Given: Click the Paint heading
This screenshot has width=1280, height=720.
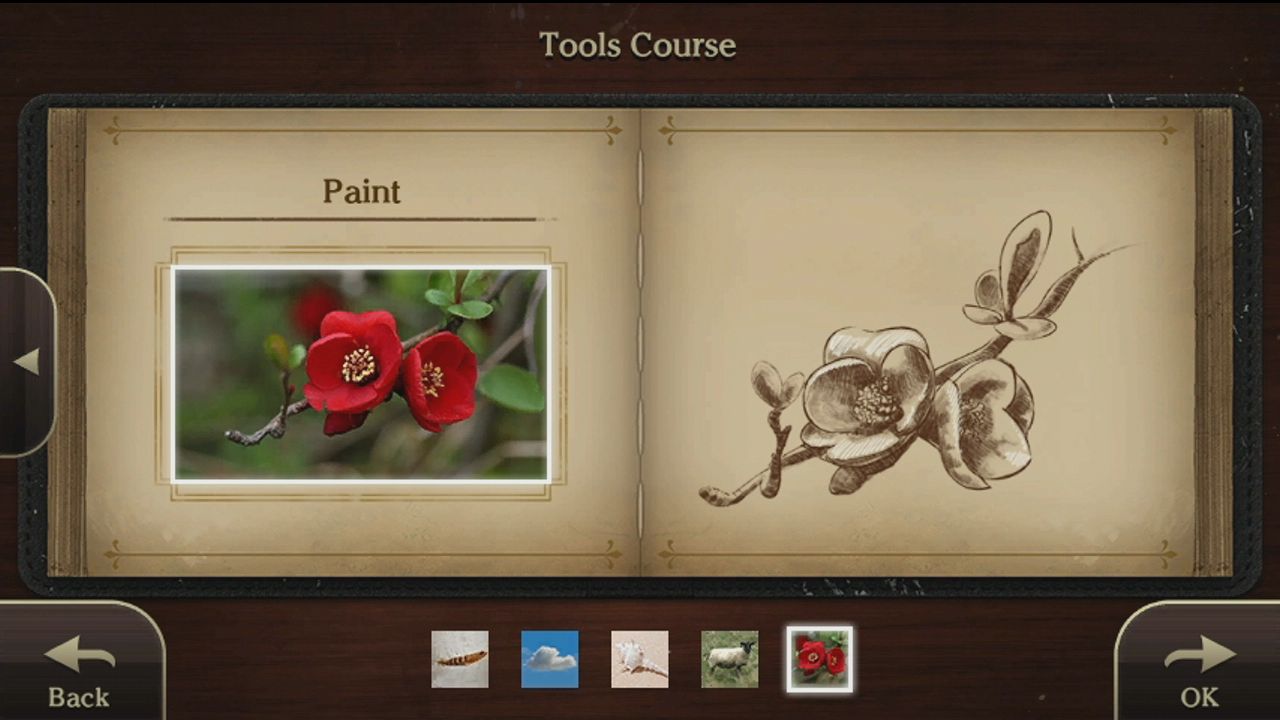Looking at the screenshot, I should click(x=361, y=191).
